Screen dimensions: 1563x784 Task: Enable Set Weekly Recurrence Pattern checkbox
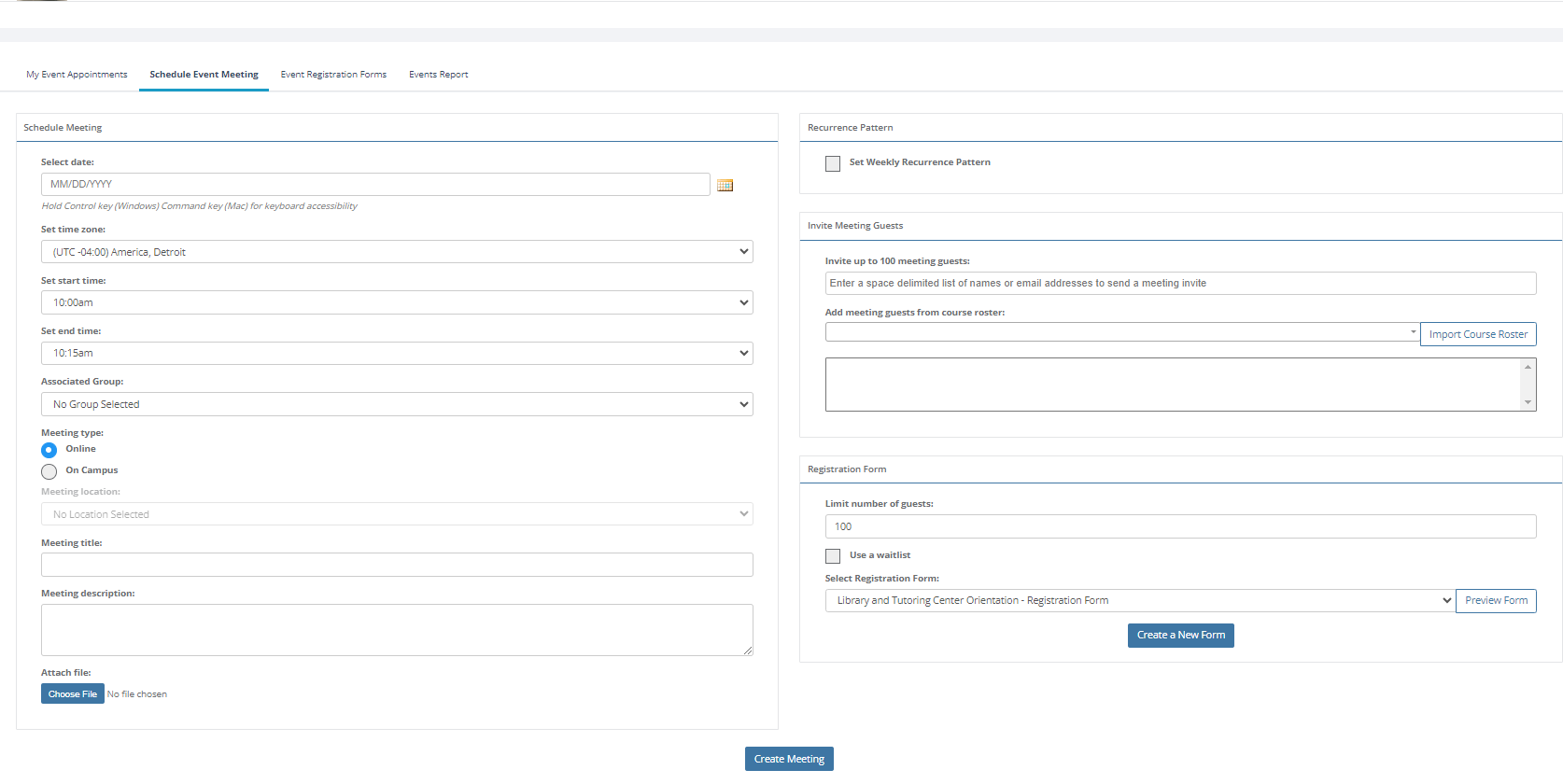click(833, 163)
